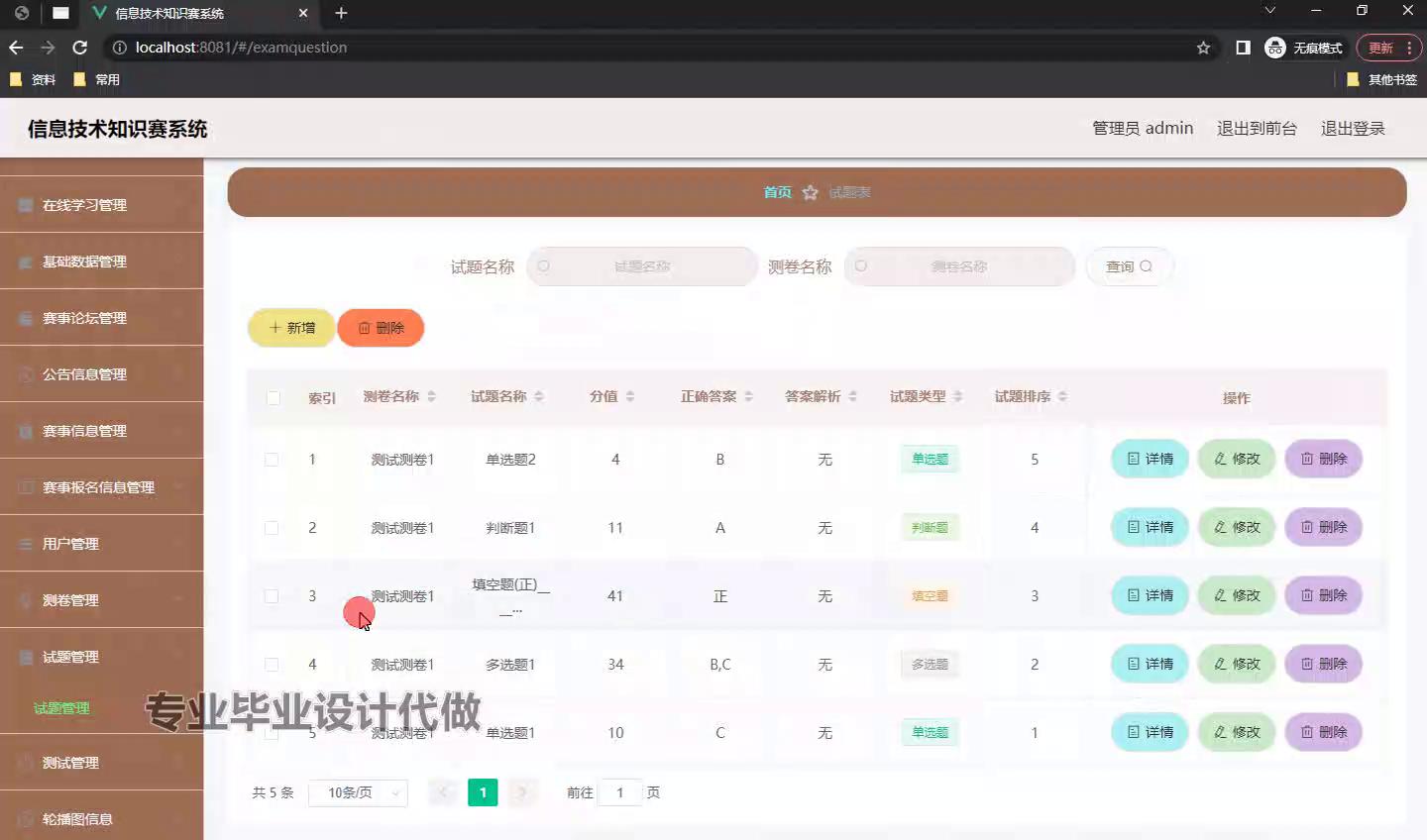Click sort icon next to 测卷名称 header
This screenshot has height=840, width=1427.
(x=431, y=397)
